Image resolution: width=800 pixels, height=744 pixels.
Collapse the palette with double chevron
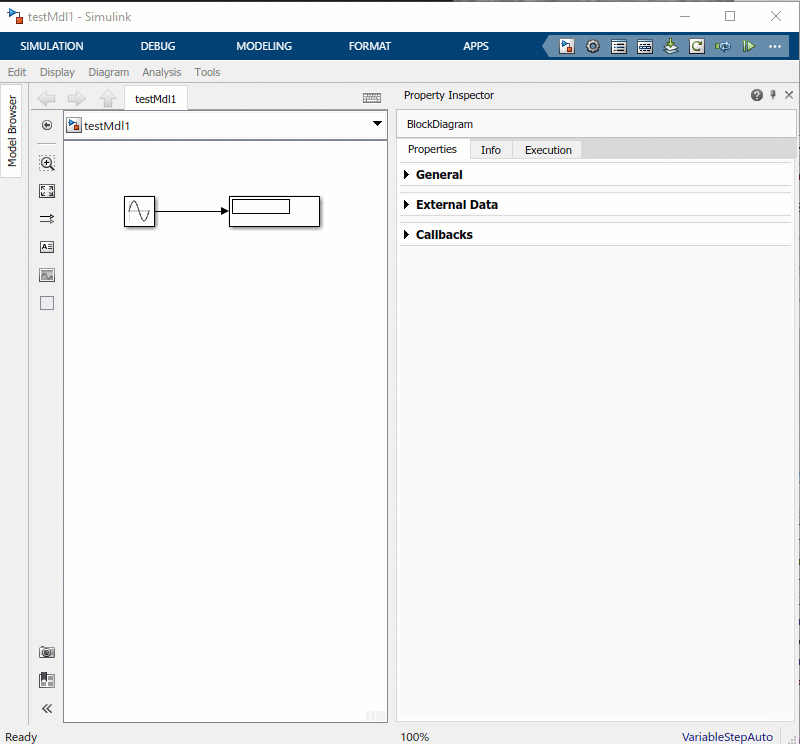coord(47,708)
